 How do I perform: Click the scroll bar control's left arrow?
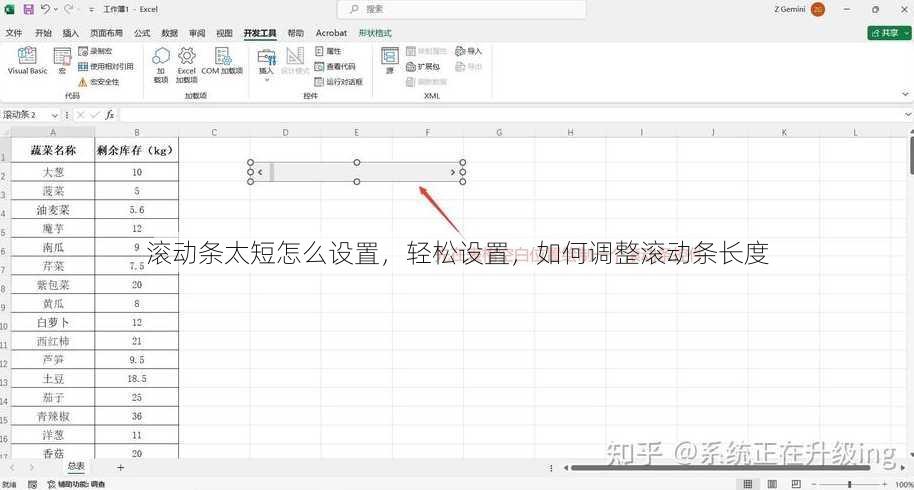click(x=260, y=172)
